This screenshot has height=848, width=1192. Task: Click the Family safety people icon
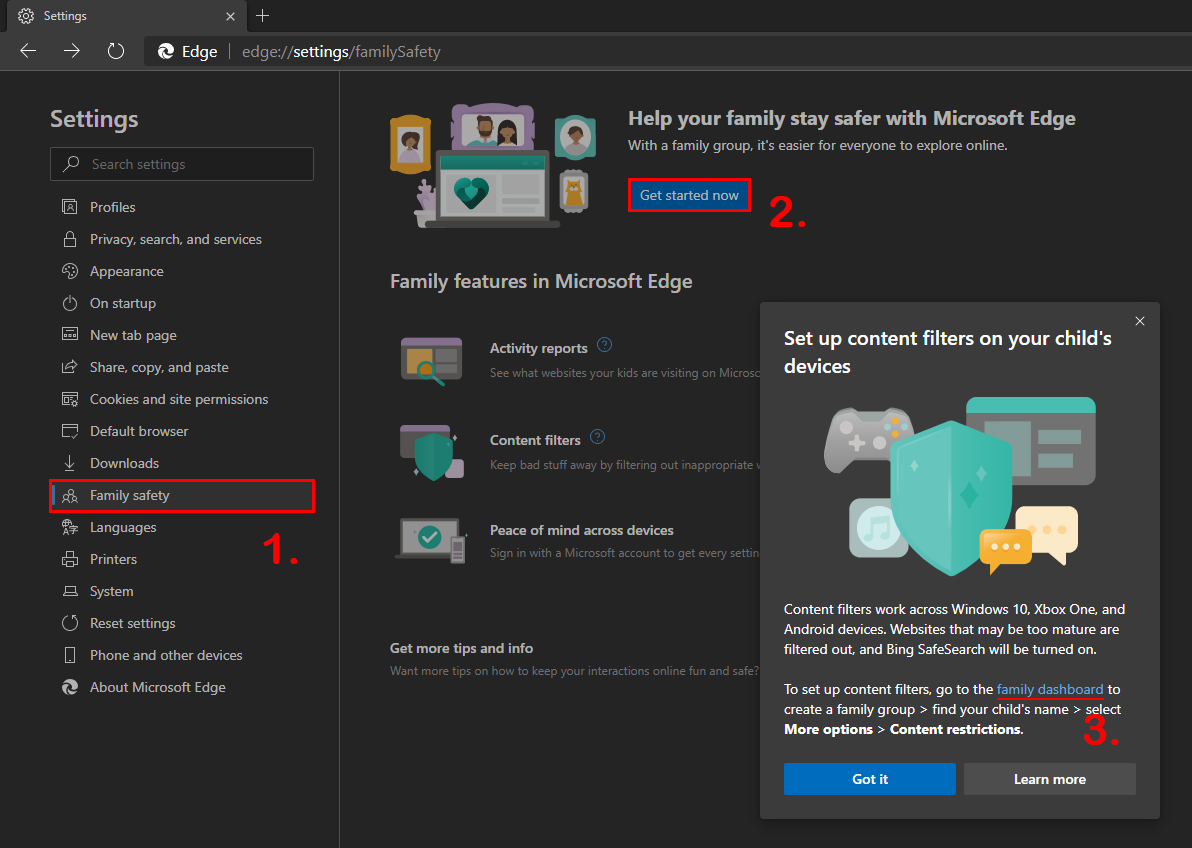(70, 496)
